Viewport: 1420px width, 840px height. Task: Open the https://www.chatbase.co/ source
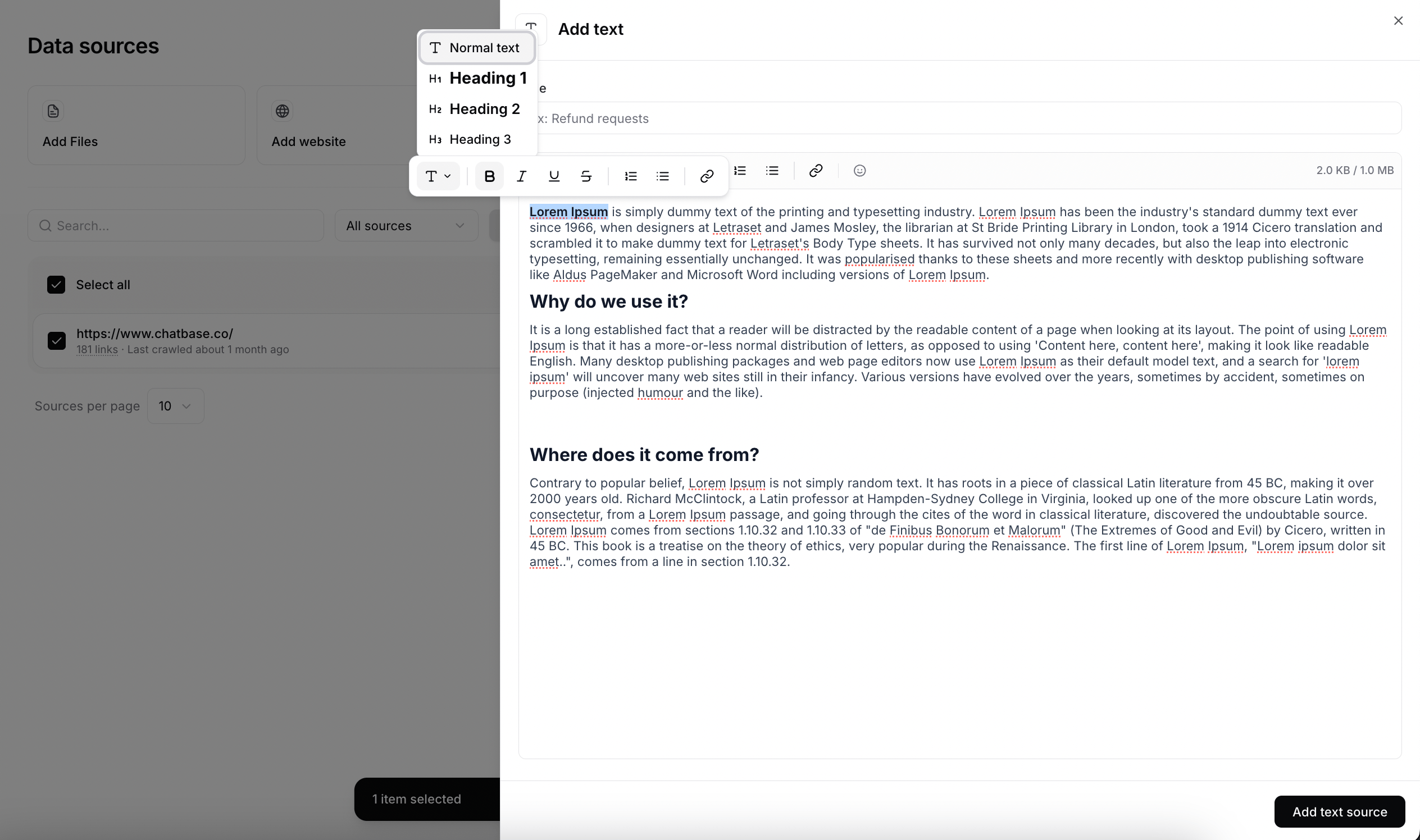point(154,334)
